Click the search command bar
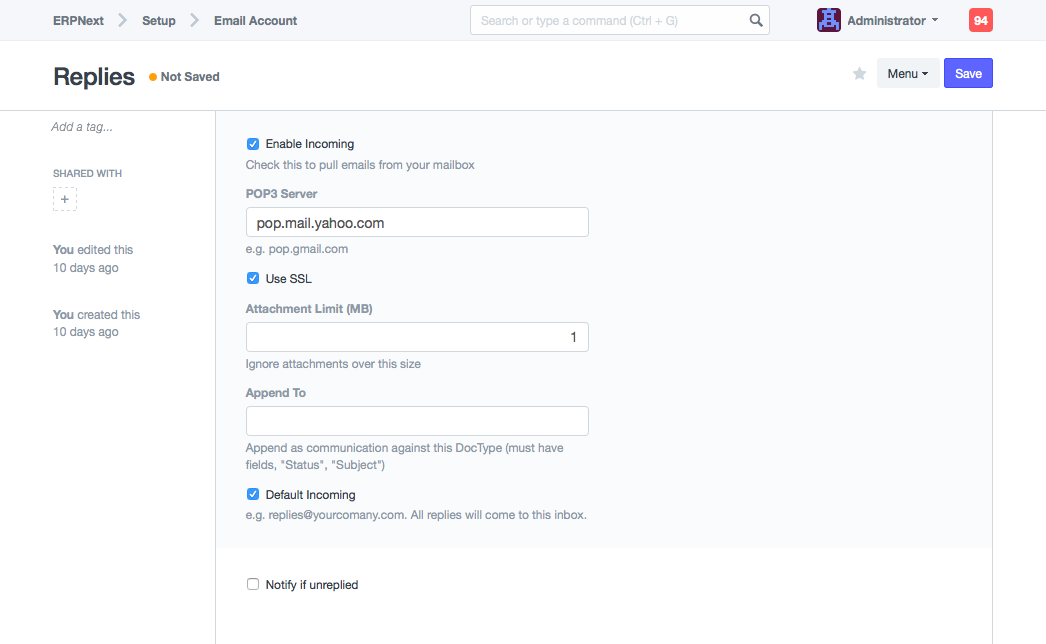This screenshot has width=1046, height=644. [610, 20]
